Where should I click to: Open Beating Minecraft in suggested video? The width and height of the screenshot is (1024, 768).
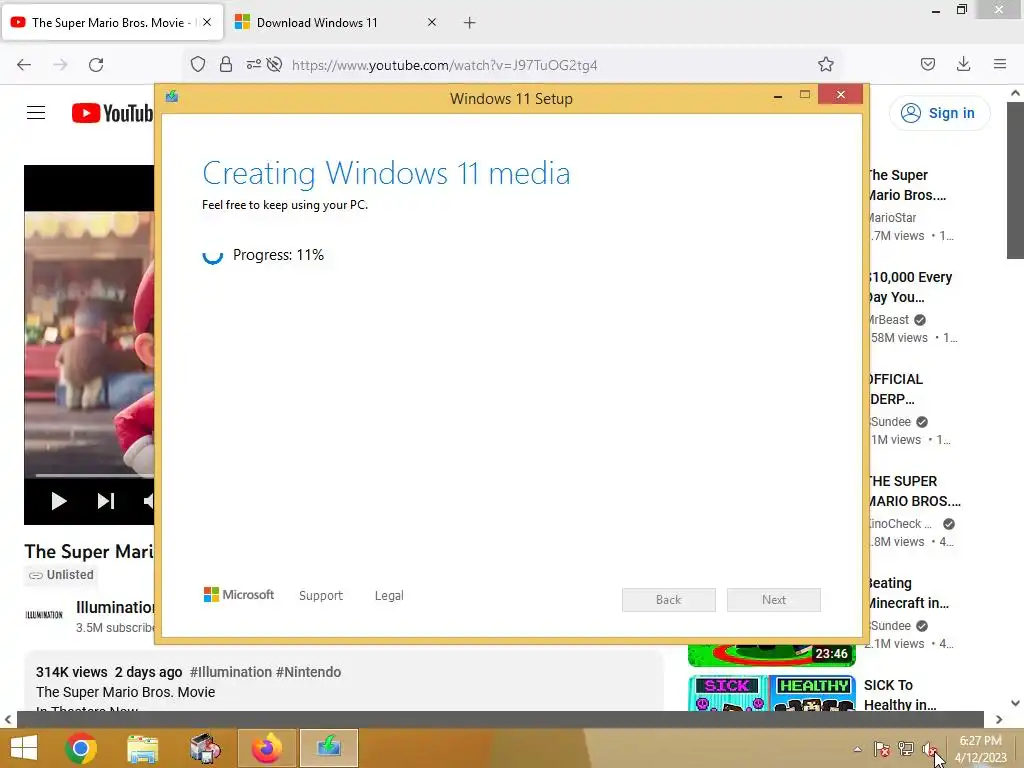tap(908, 593)
